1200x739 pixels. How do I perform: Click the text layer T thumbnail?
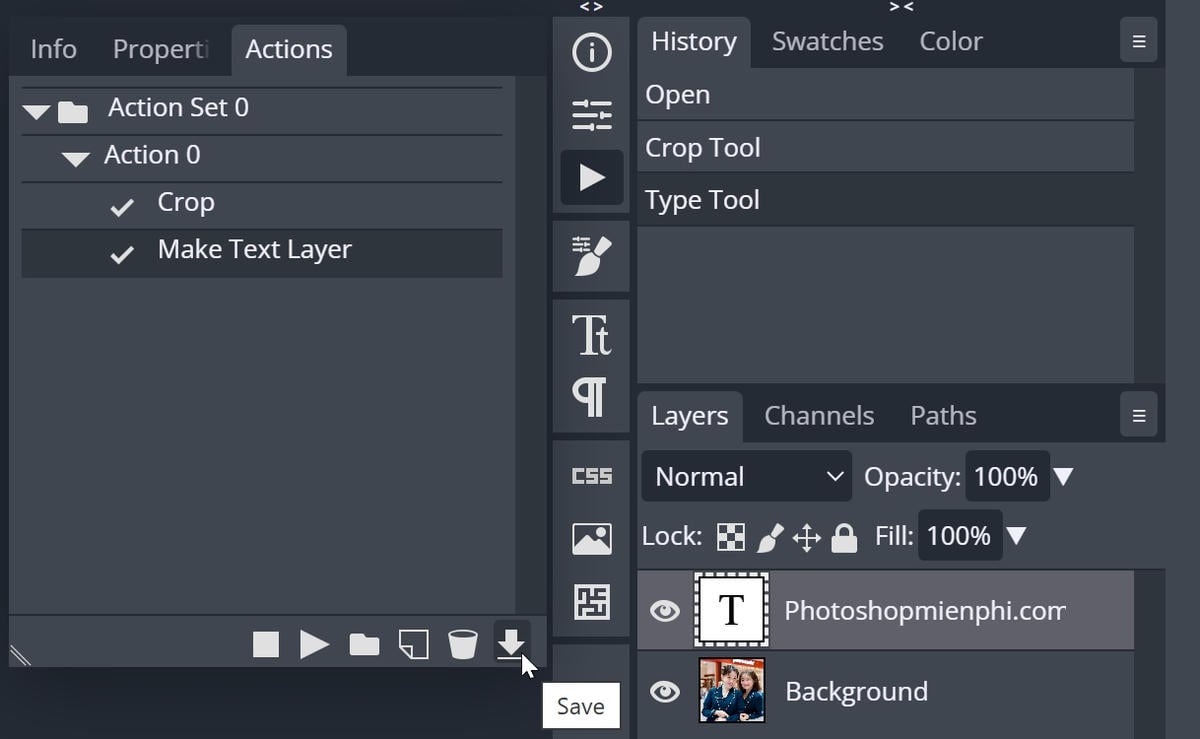pos(732,610)
